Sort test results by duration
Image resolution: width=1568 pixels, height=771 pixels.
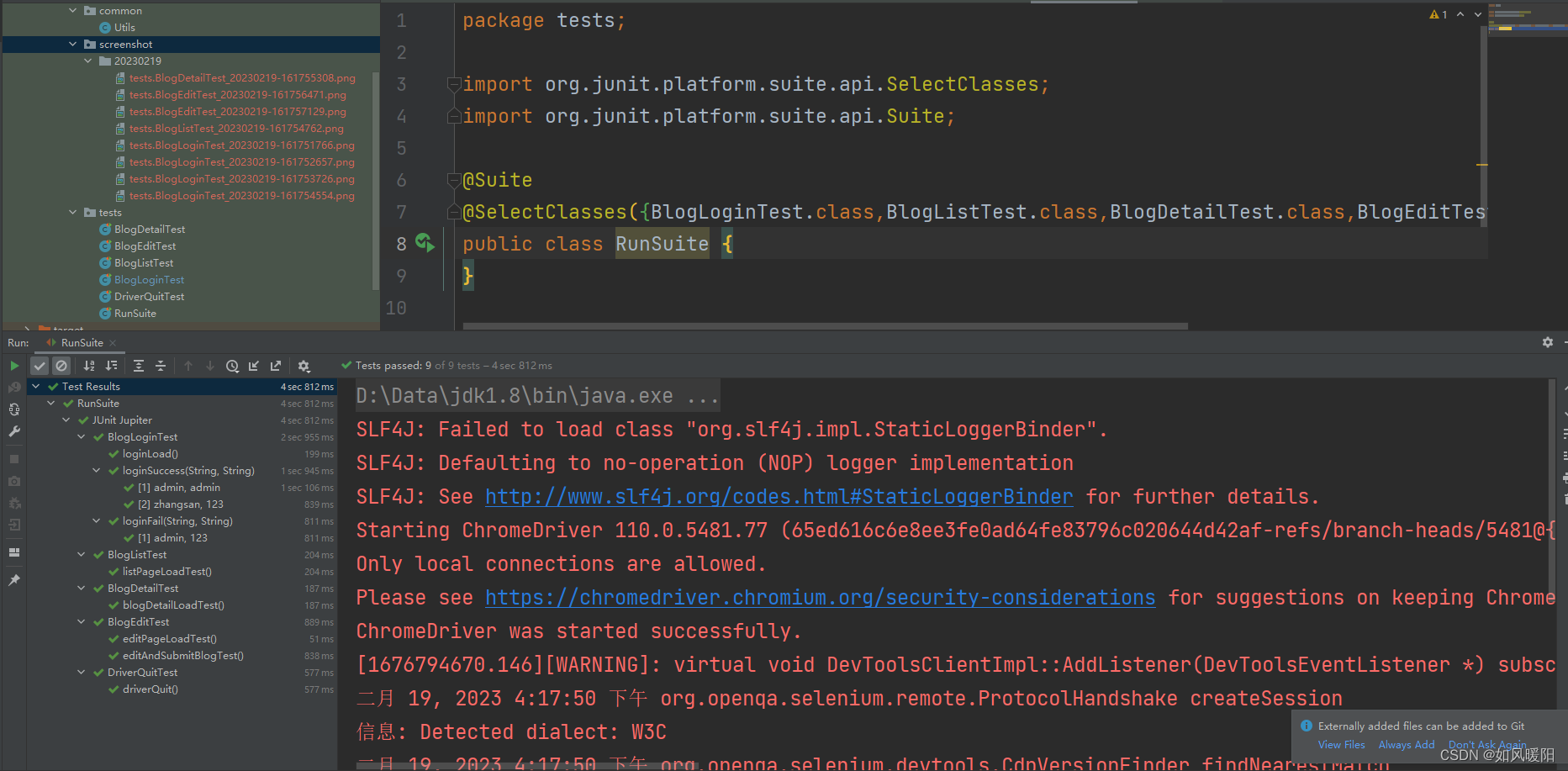click(x=111, y=366)
